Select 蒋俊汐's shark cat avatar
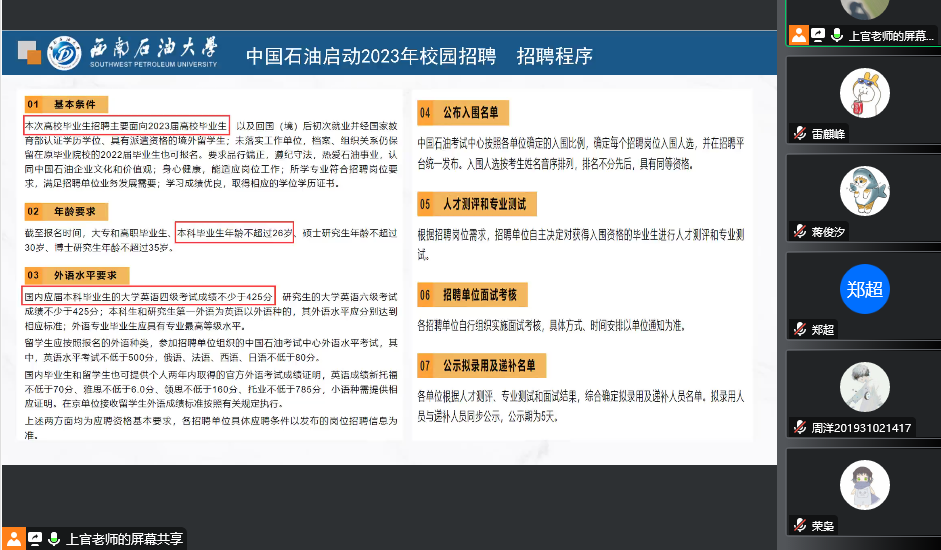Viewport: 941px width, 550px height. (864, 189)
